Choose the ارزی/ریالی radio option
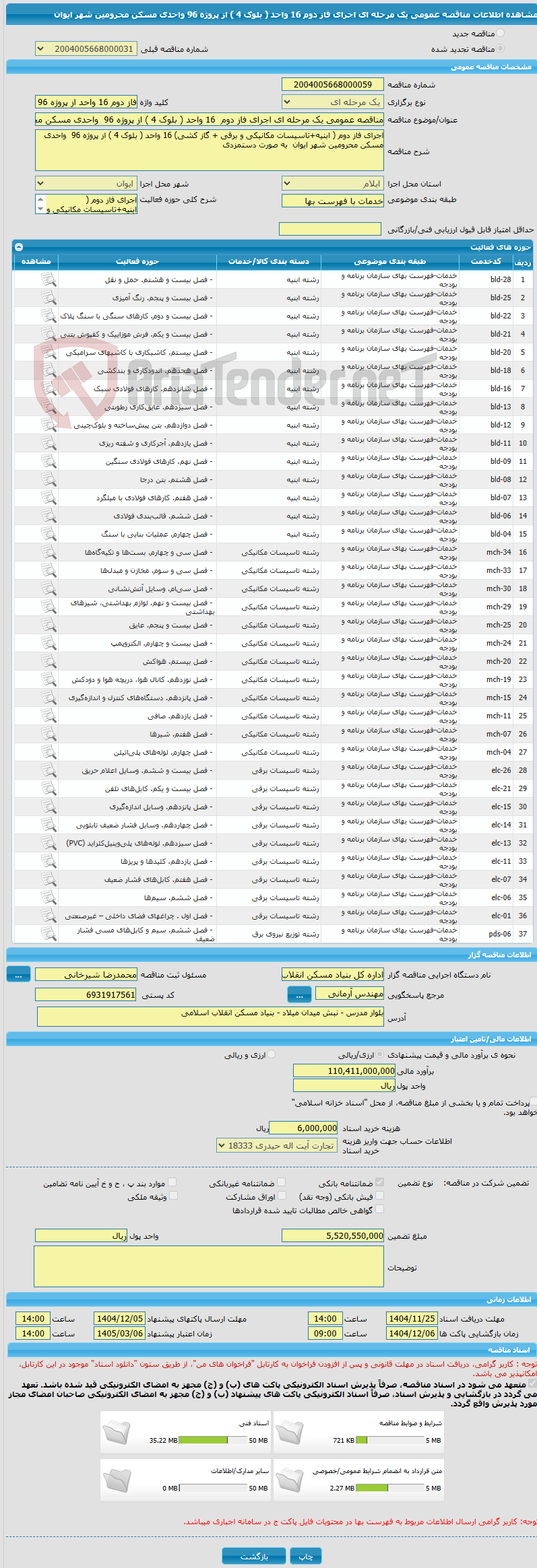 click(x=381, y=1054)
